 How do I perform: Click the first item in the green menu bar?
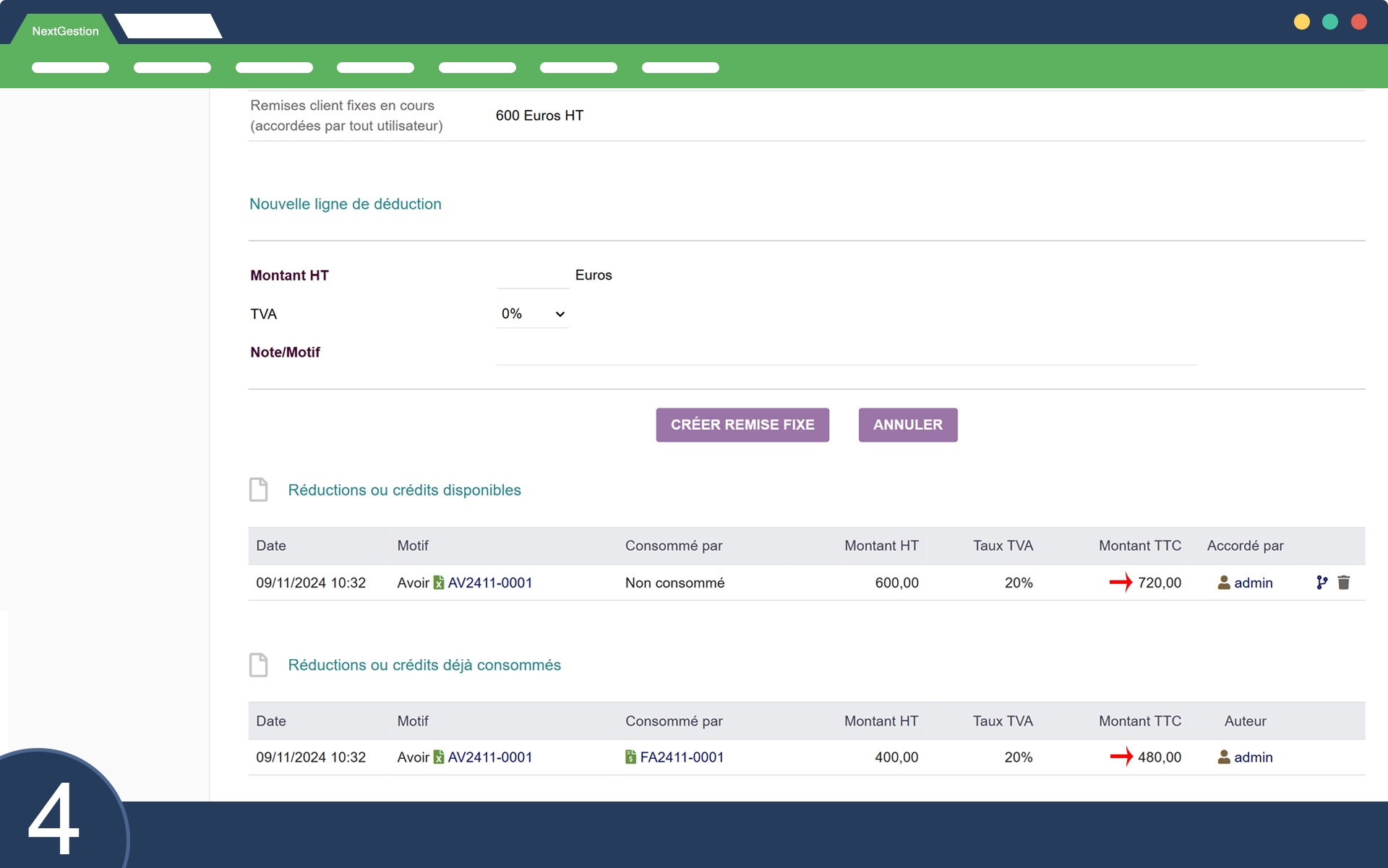pos(70,67)
